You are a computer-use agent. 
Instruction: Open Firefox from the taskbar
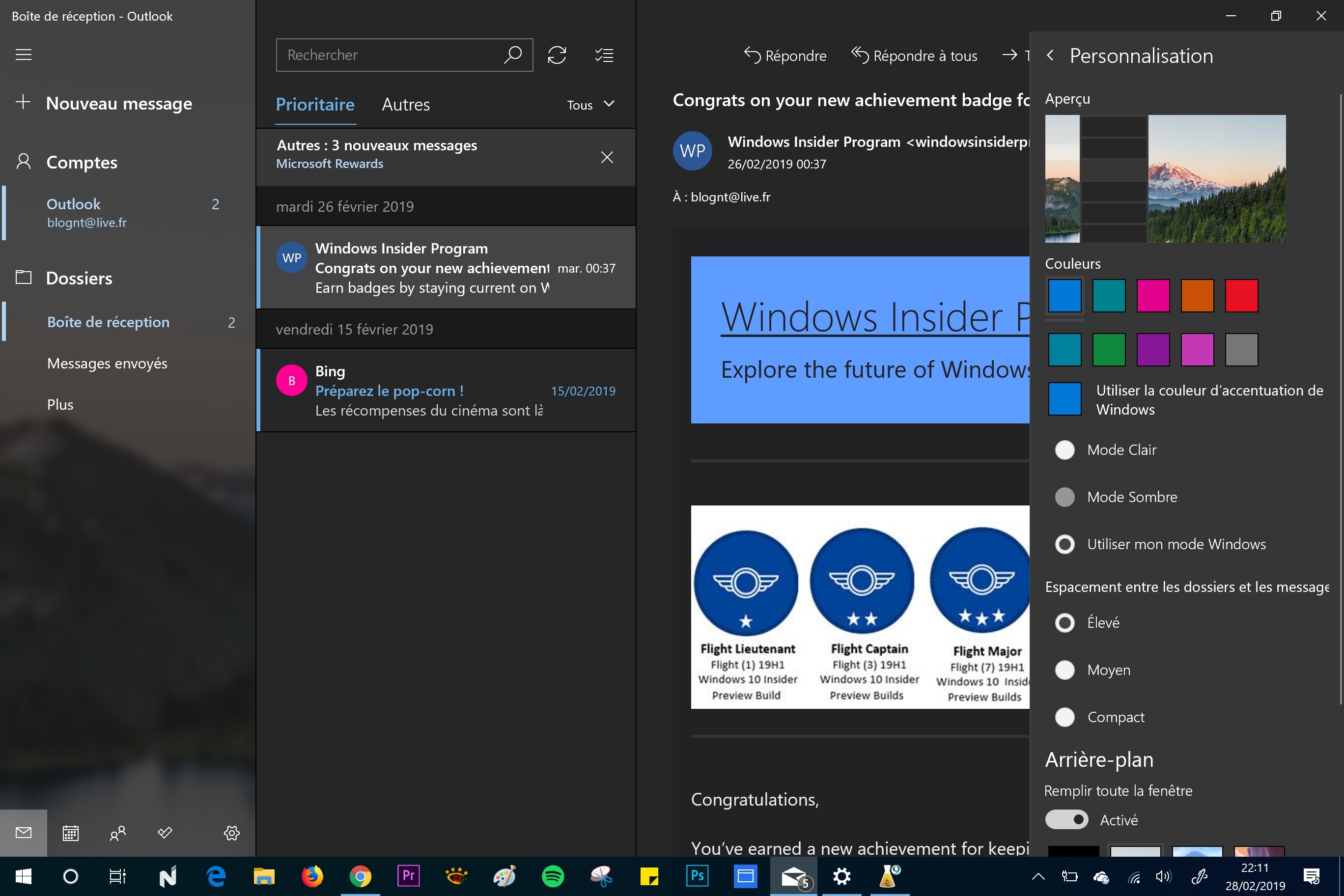312,876
